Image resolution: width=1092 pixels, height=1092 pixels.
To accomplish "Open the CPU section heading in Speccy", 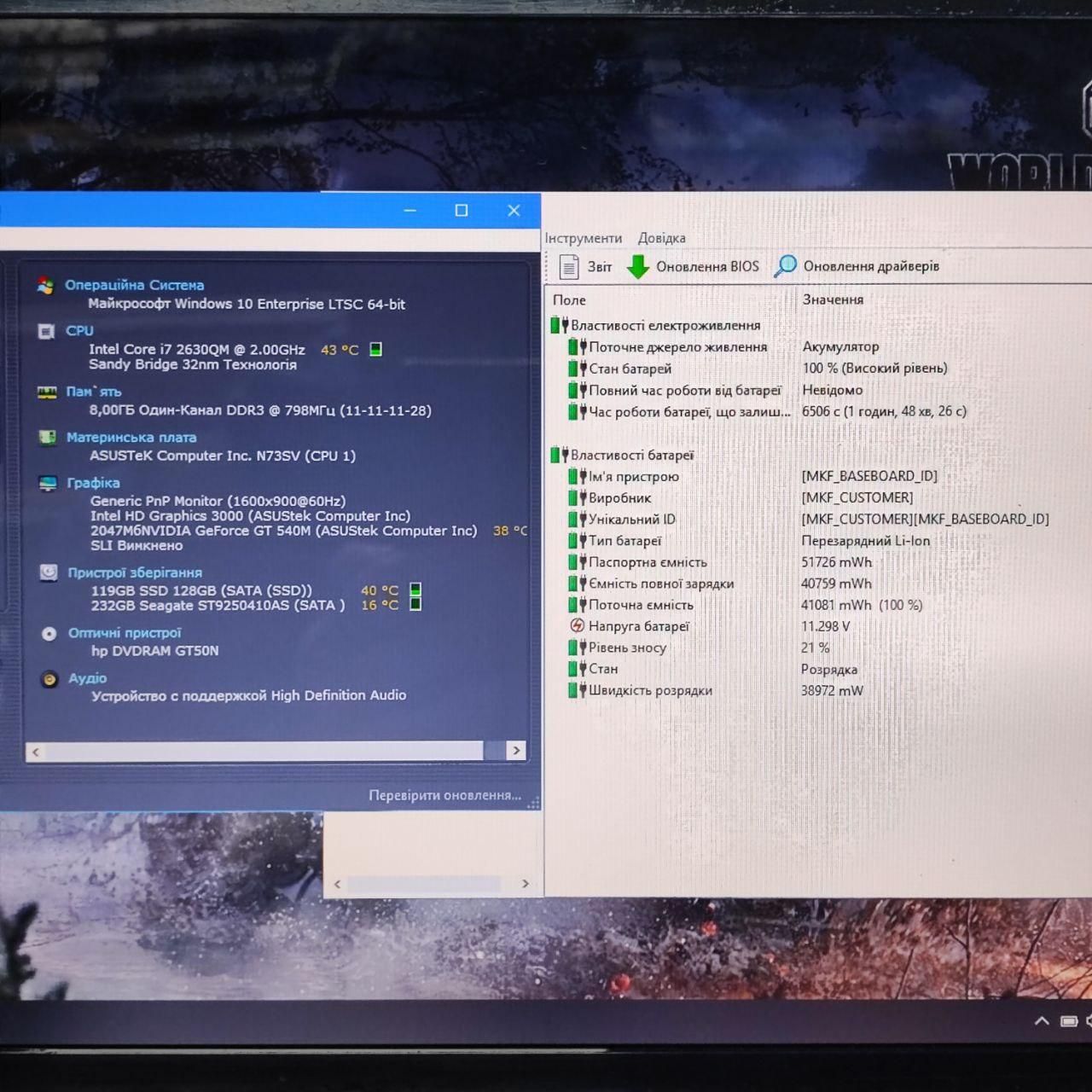I will (80, 331).
